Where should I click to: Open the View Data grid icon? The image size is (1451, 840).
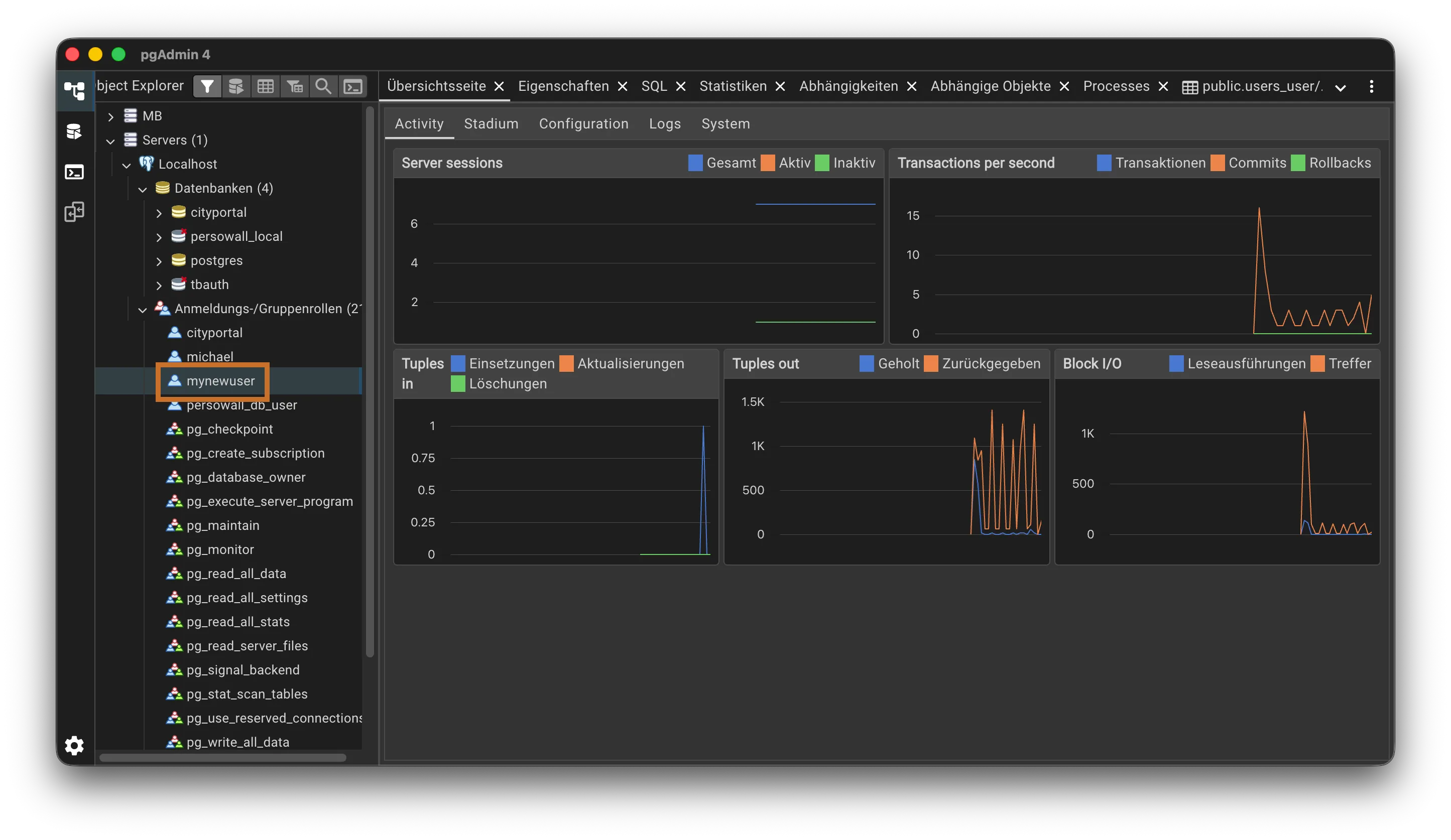click(266, 86)
